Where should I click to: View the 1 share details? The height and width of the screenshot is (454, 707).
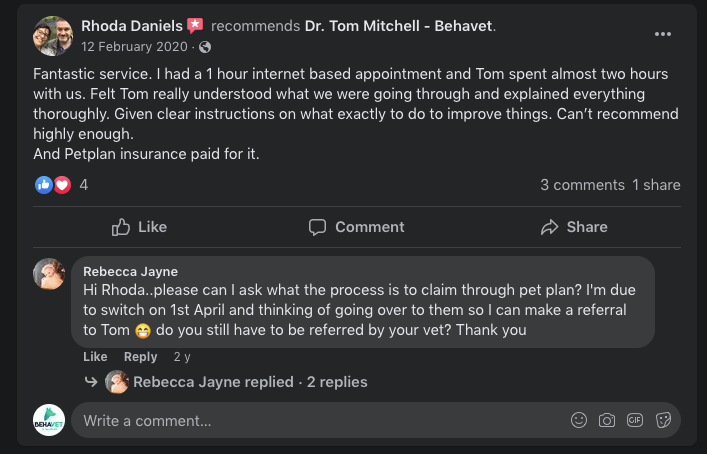(x=656, y=185)
